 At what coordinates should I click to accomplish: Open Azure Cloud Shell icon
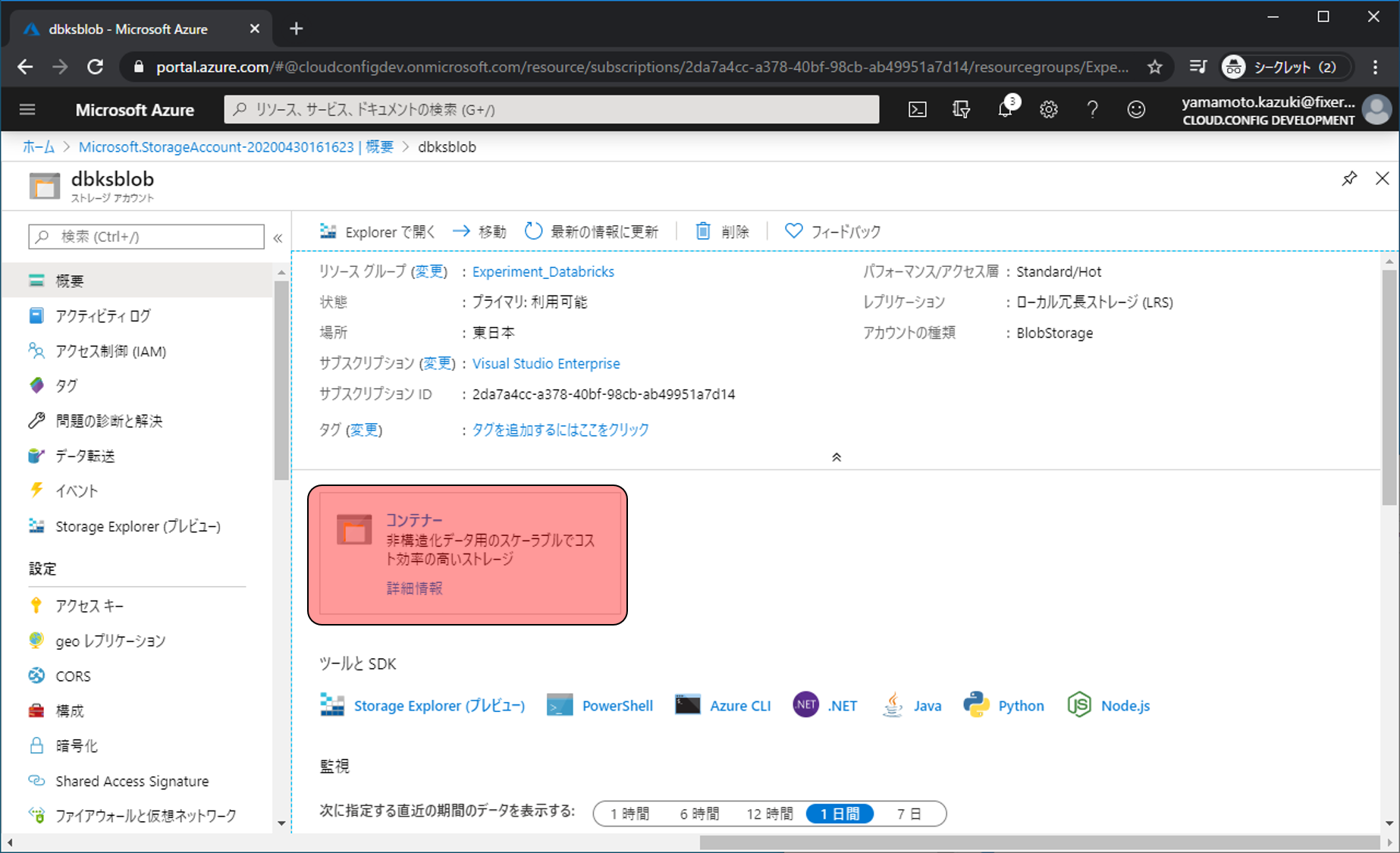918,110
